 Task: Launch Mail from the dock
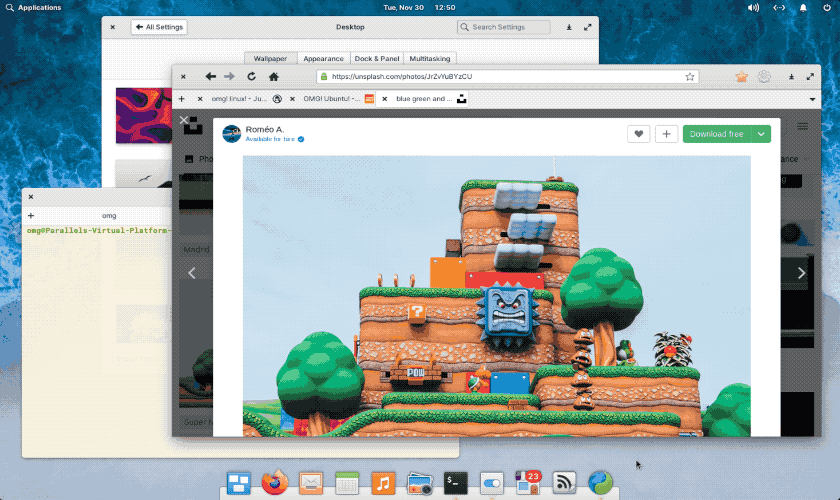click(x=311, y=483)
